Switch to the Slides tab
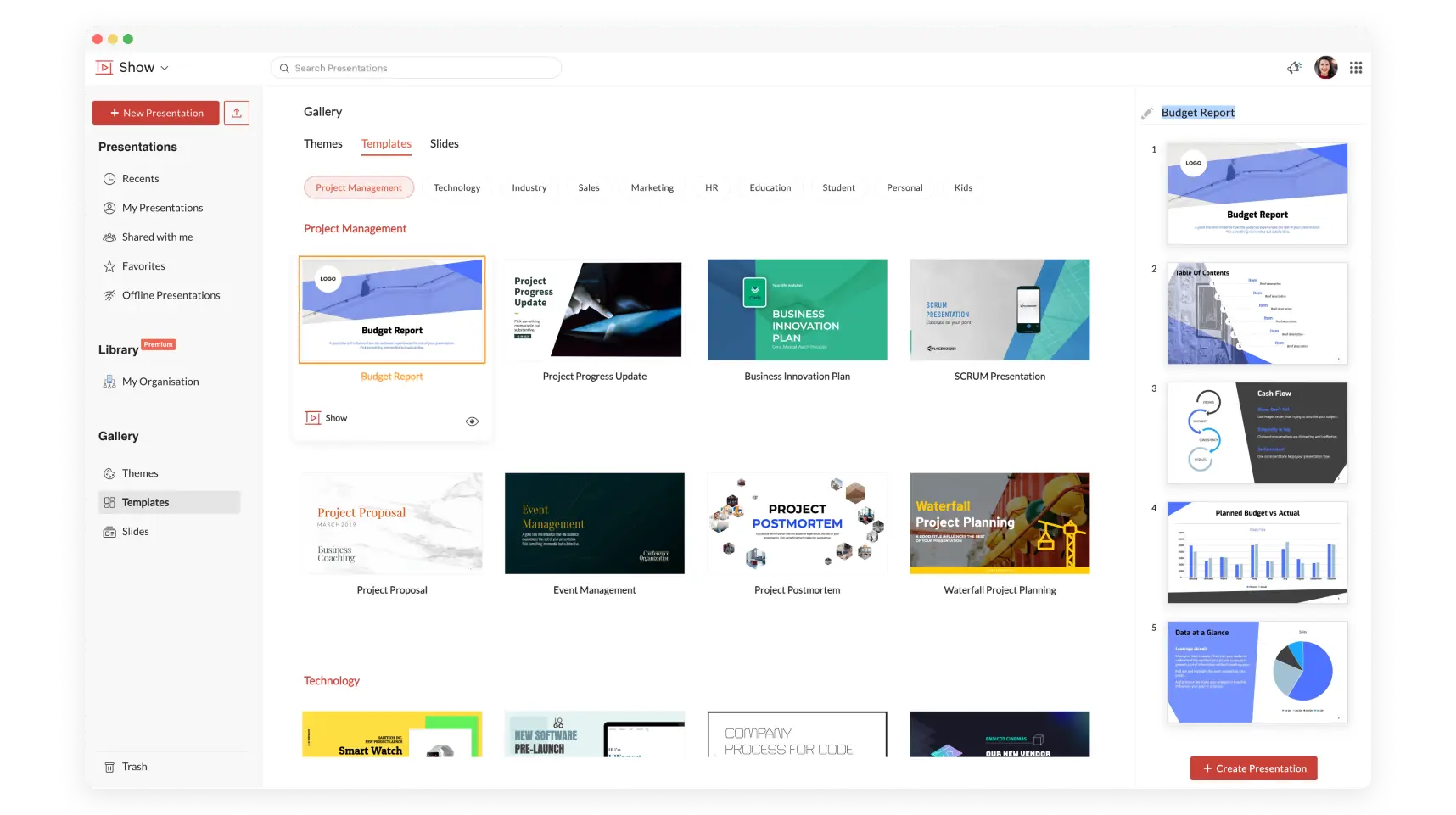The height and width of the screenshot is (815, 1456). 444,143
